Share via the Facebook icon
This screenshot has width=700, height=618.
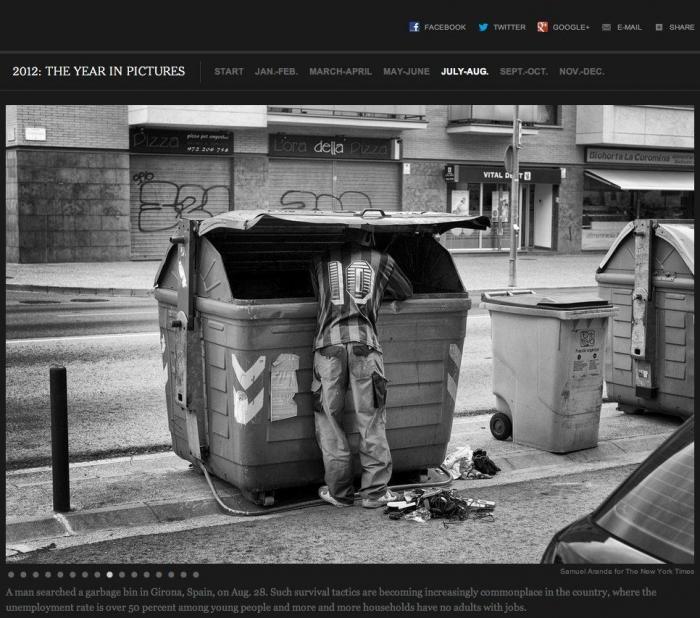pyautogui.click(x=414, y=27)
